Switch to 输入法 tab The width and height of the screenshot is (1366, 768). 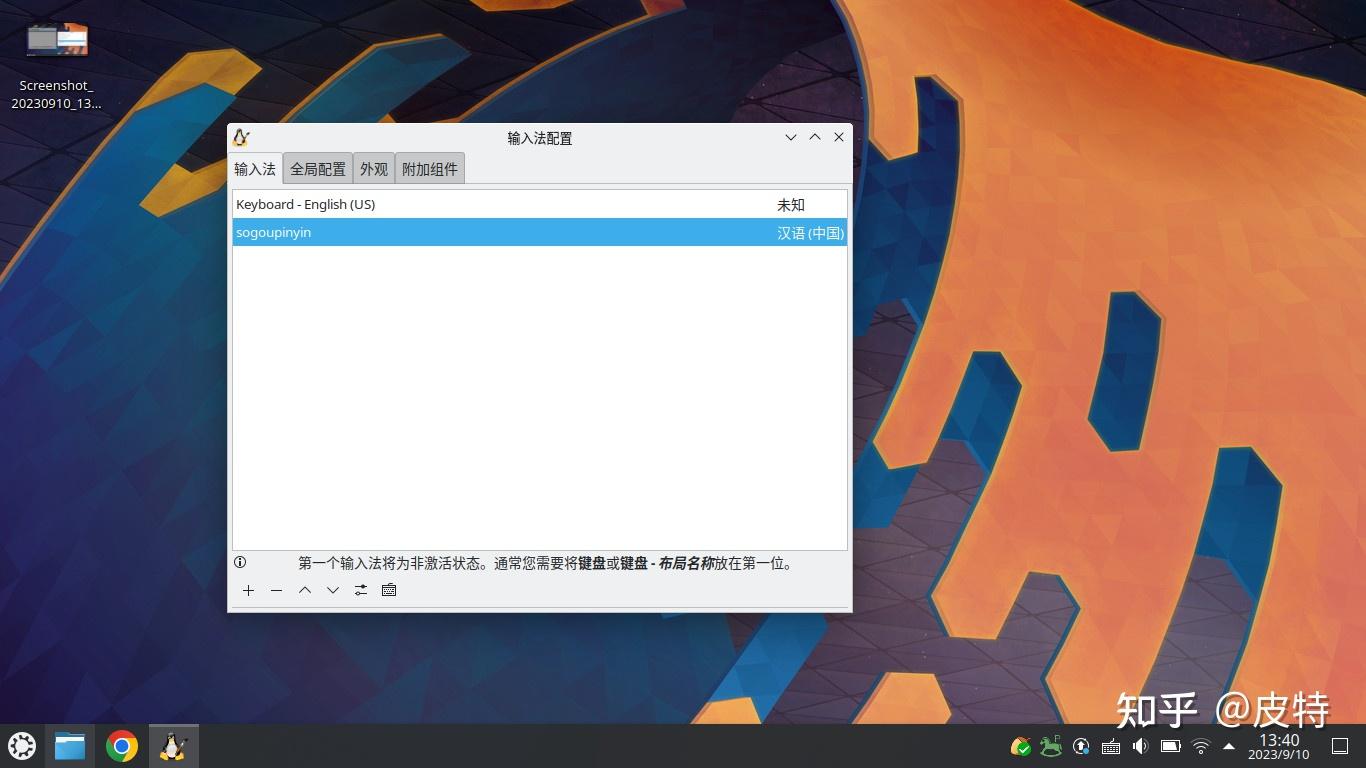(x=255, y=169)
